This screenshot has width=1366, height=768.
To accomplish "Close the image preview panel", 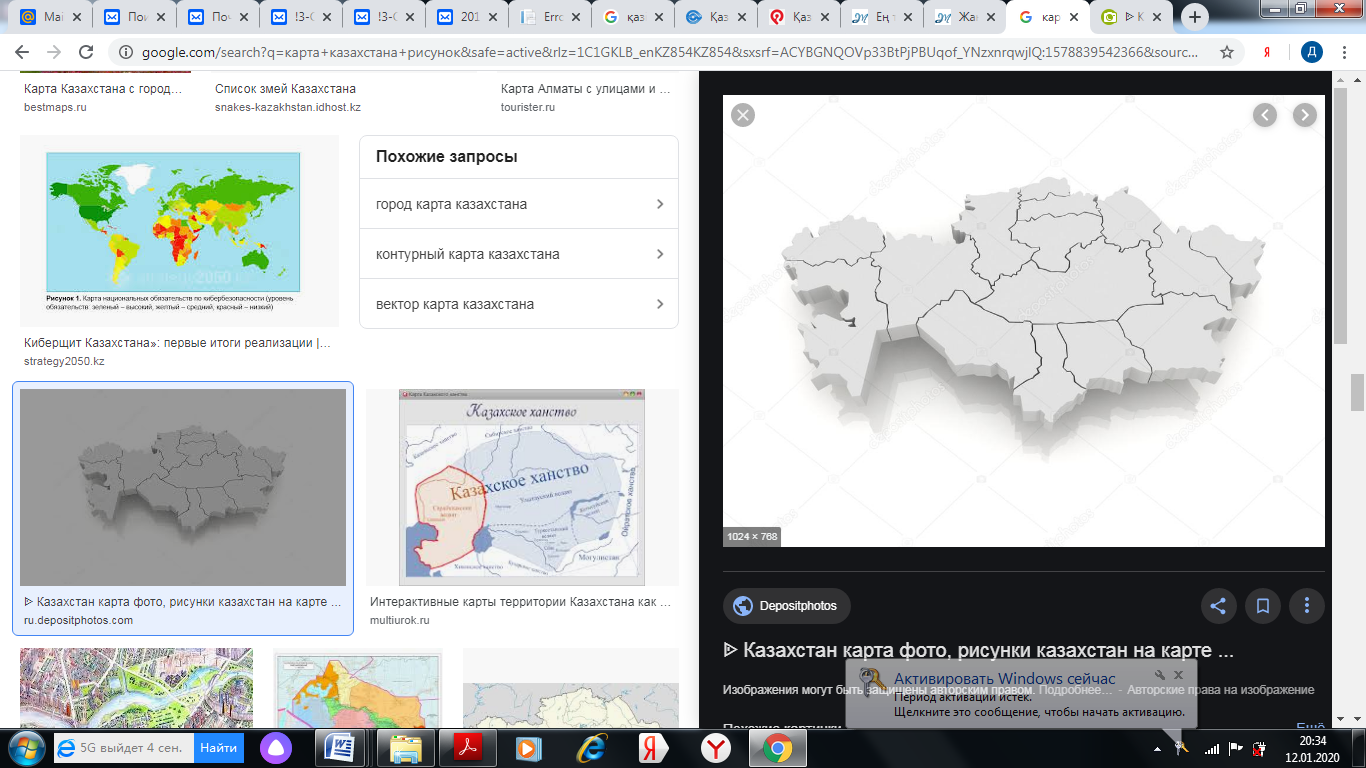I will [742, 115].
